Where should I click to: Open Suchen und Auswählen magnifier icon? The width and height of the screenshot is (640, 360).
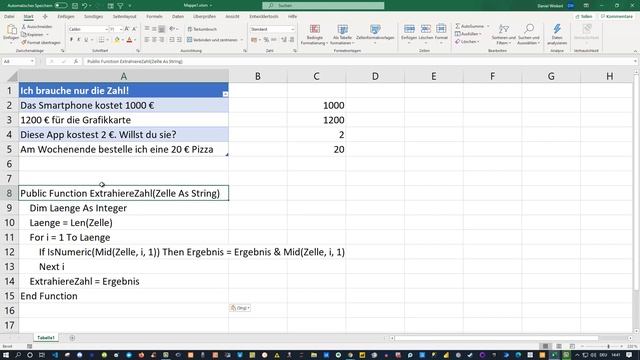point(529,29)
